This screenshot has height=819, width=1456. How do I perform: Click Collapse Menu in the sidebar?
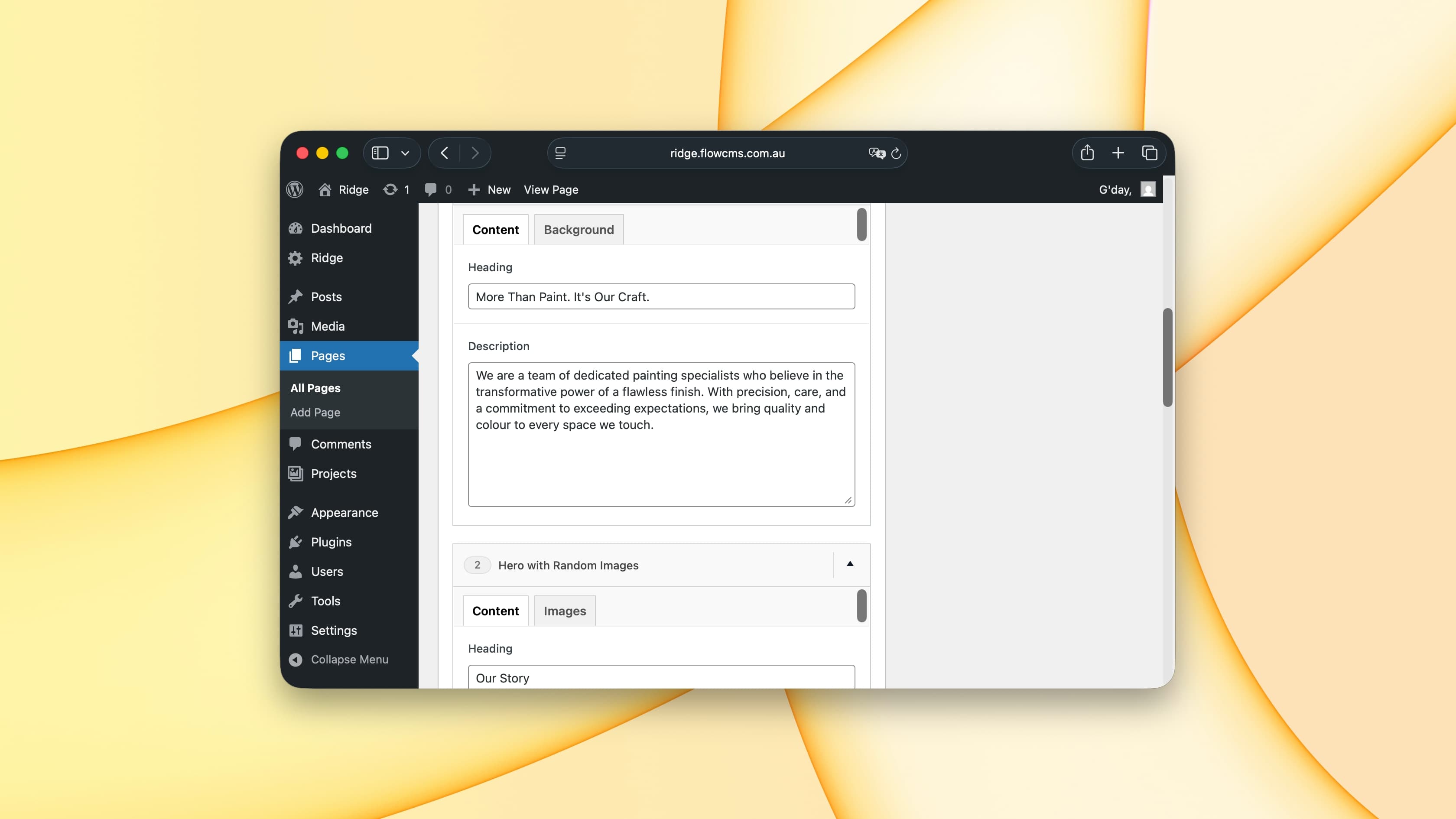click(349, 659)
